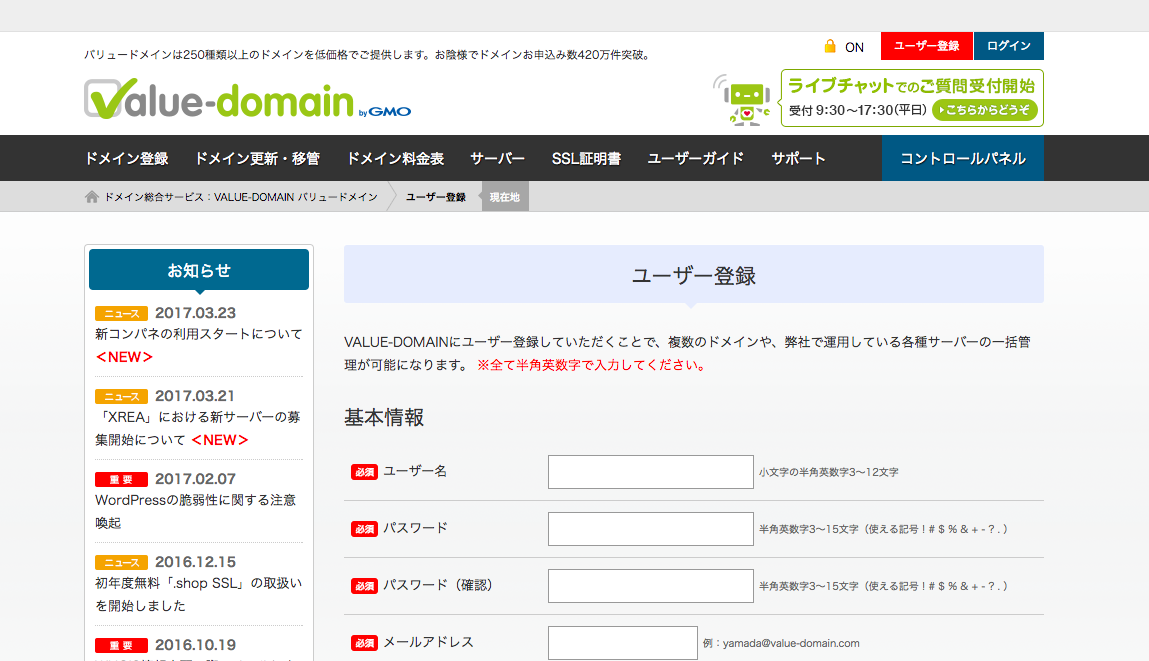1149x661 pixels.
Task: Click the ニュース badge dated 2016.12.15
Action: (122, 562)
